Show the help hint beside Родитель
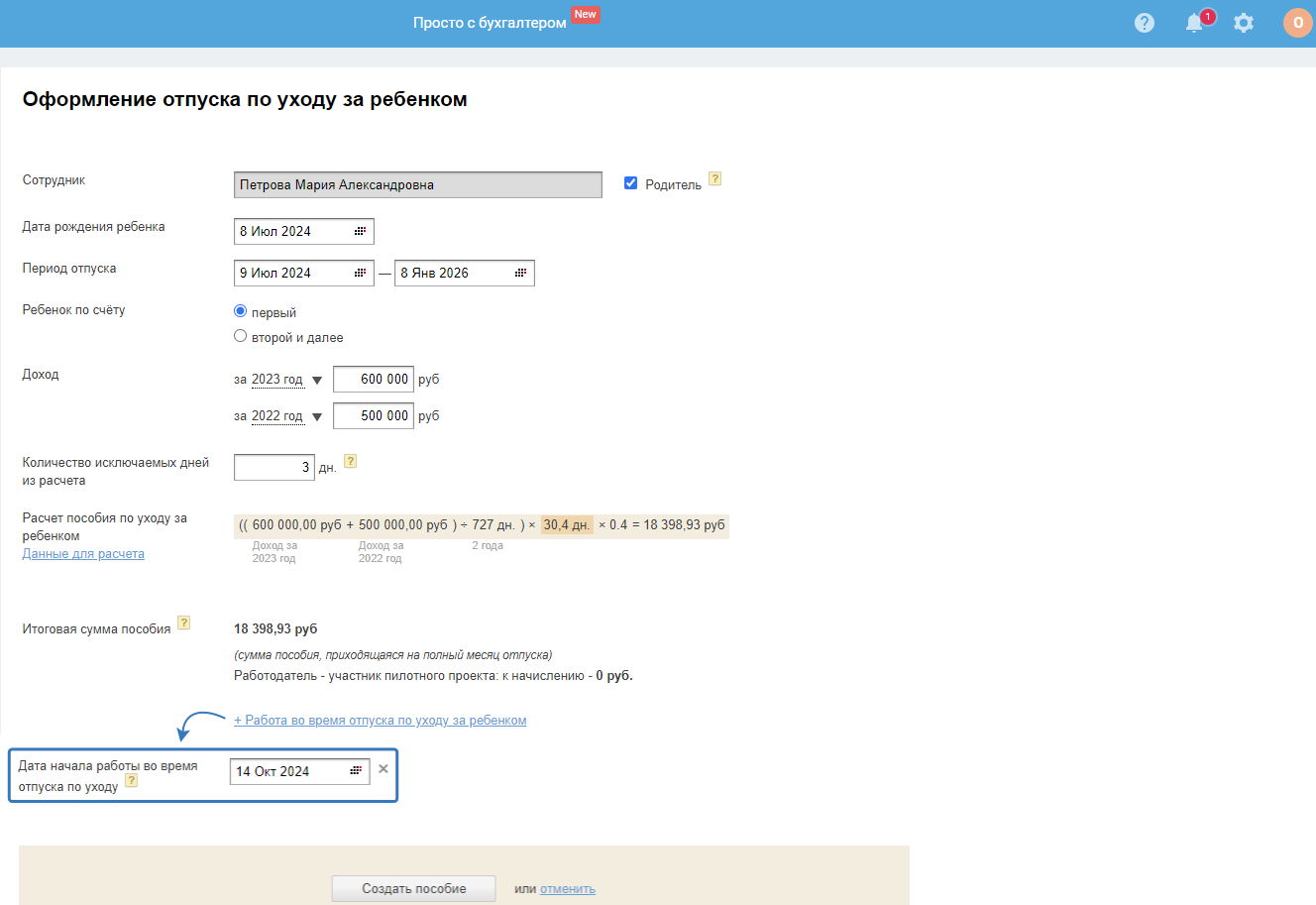 (x=714, y=179)
